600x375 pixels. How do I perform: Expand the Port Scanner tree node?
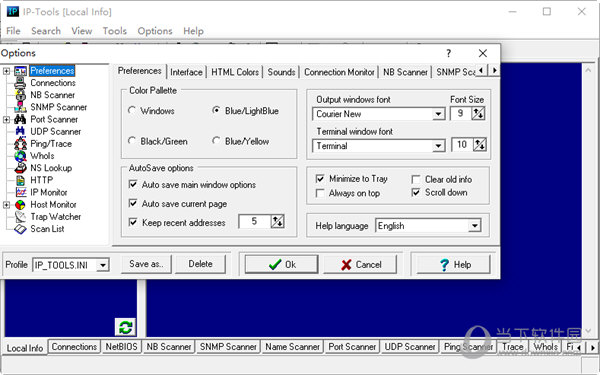coord(7,119)
